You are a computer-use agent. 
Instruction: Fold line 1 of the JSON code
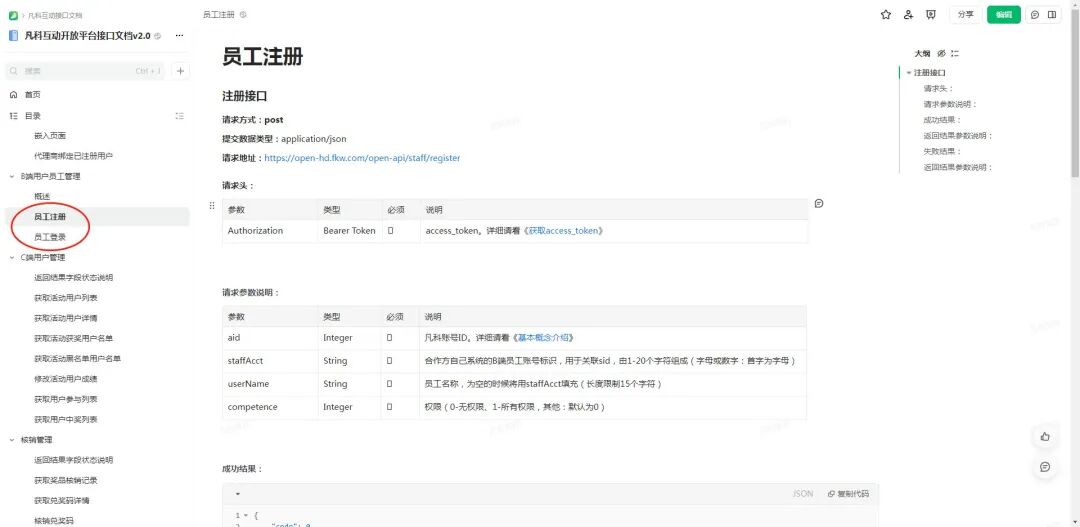[x=245, y=515]
